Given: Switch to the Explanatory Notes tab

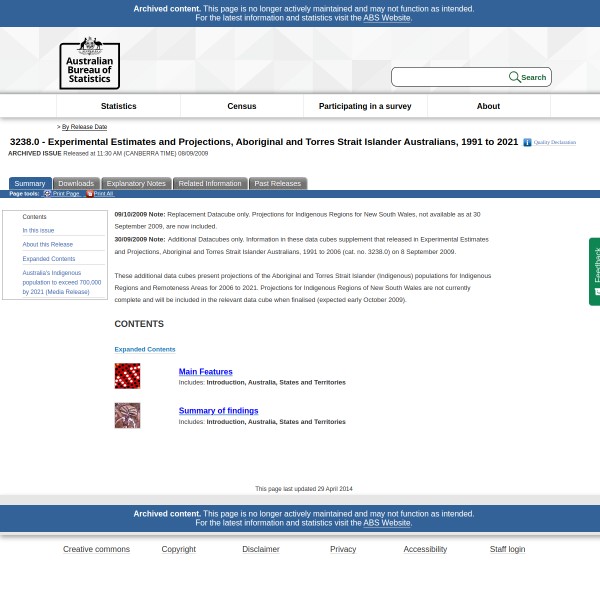Looking at the screenshot, I should coord(136,184).
